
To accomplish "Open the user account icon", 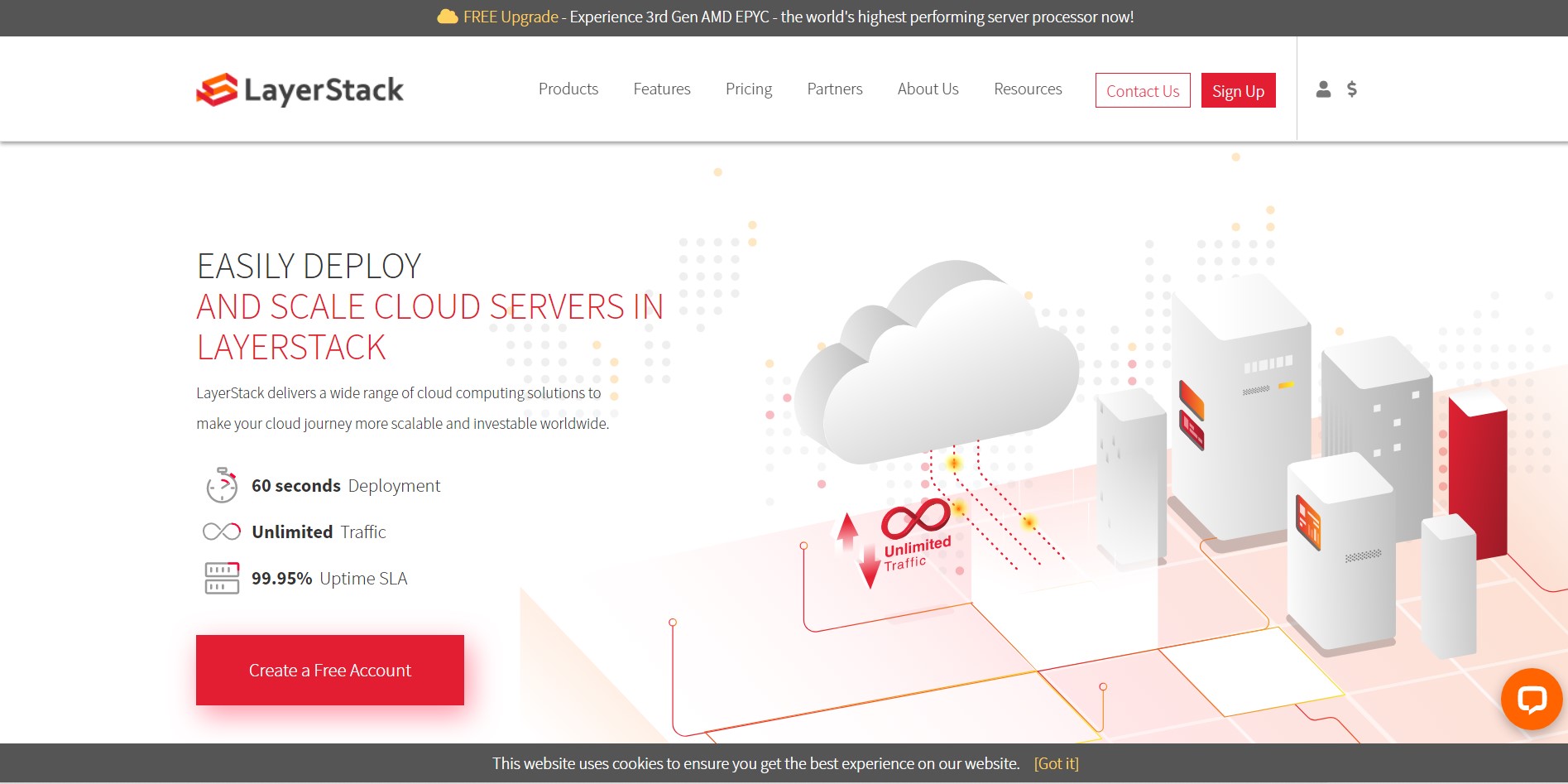I will click(x=1323, y=89).
